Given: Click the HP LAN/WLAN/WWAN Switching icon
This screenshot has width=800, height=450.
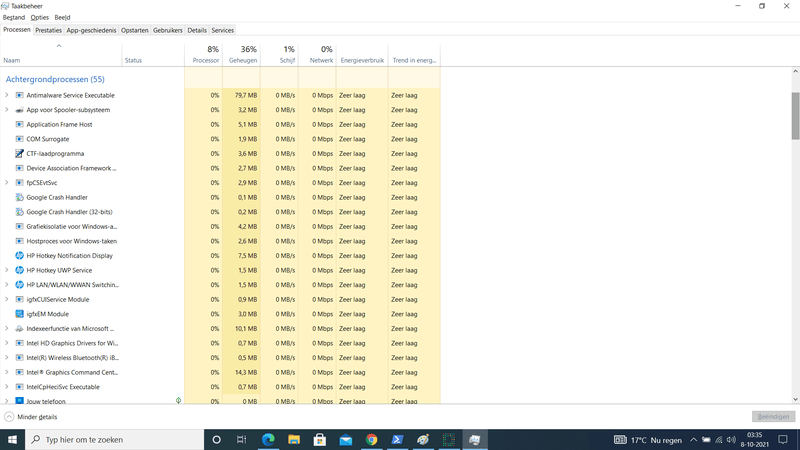Looking at the screenshot, I should [x=19, y=285].
